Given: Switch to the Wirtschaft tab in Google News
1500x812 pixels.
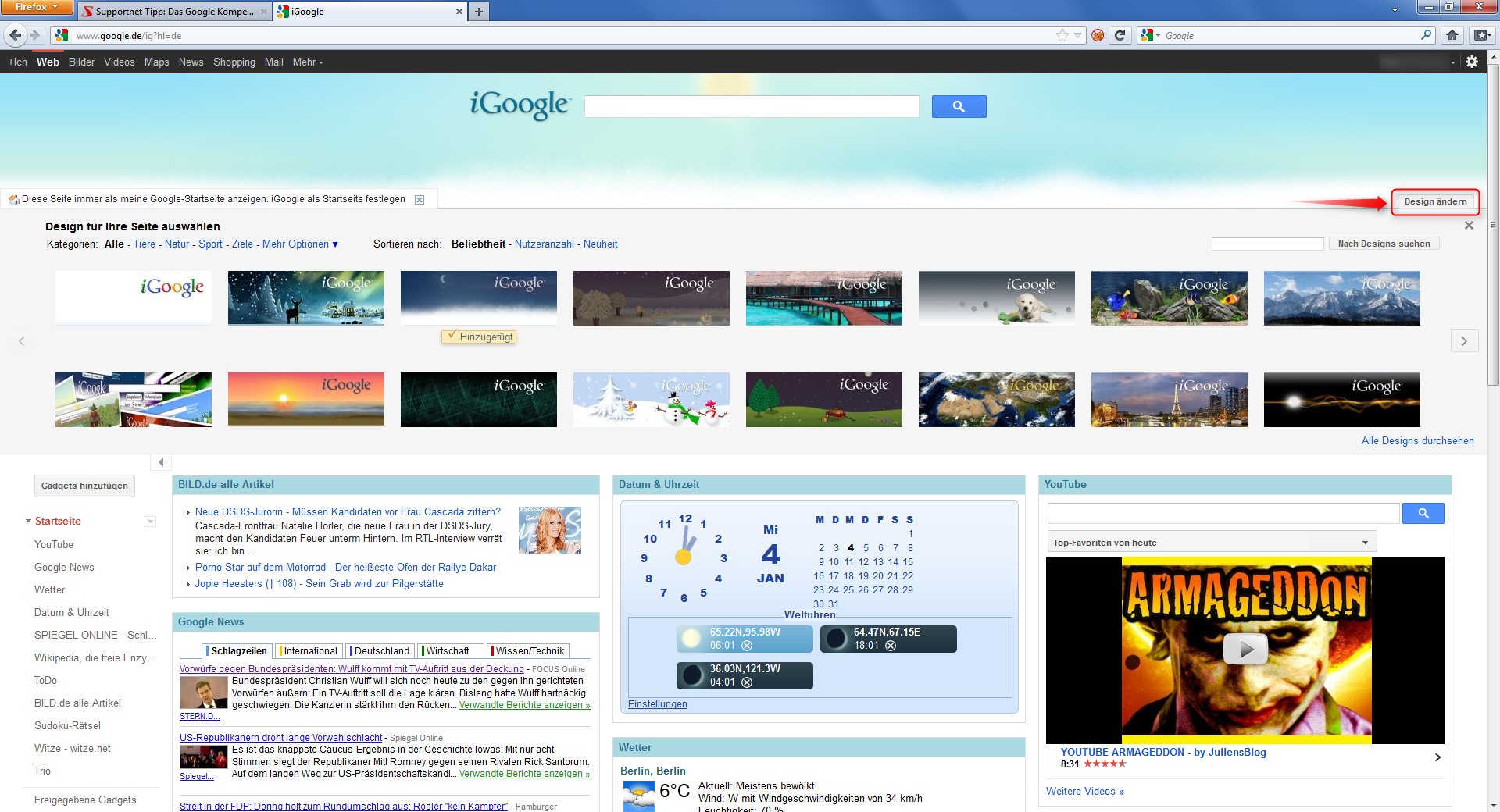Looking at the screenshot, I should pos(450,651).
